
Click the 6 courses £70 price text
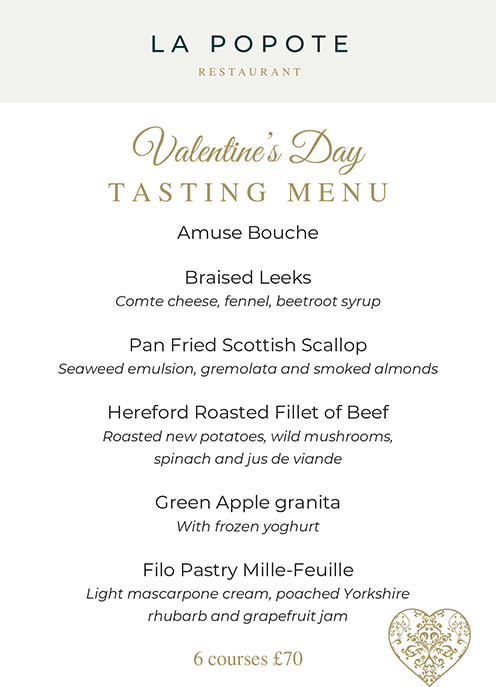point(248,659)
